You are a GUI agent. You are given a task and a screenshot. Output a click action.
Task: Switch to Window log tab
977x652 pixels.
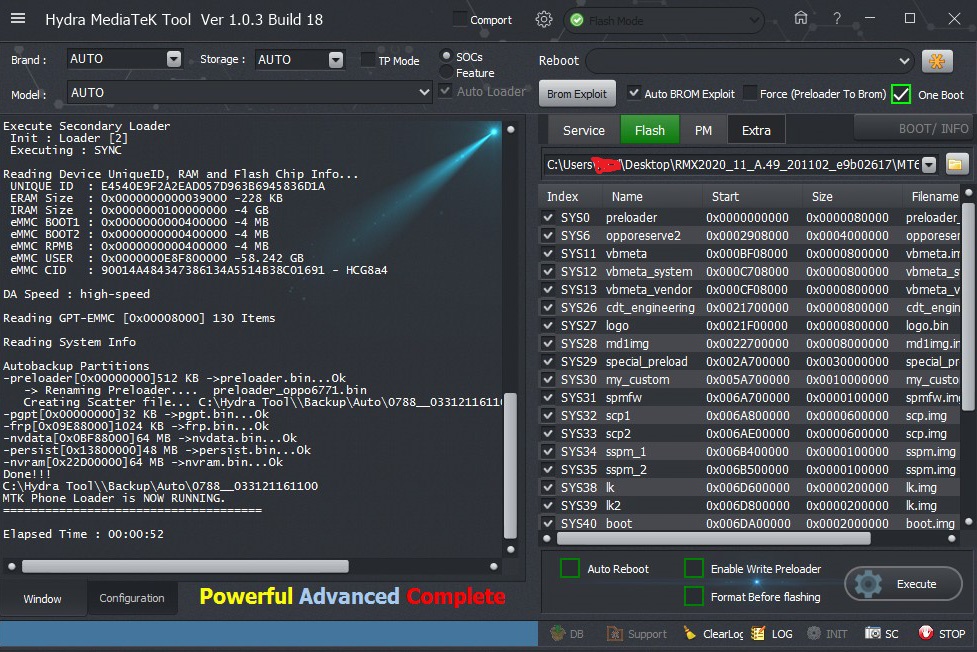point(42,598)
